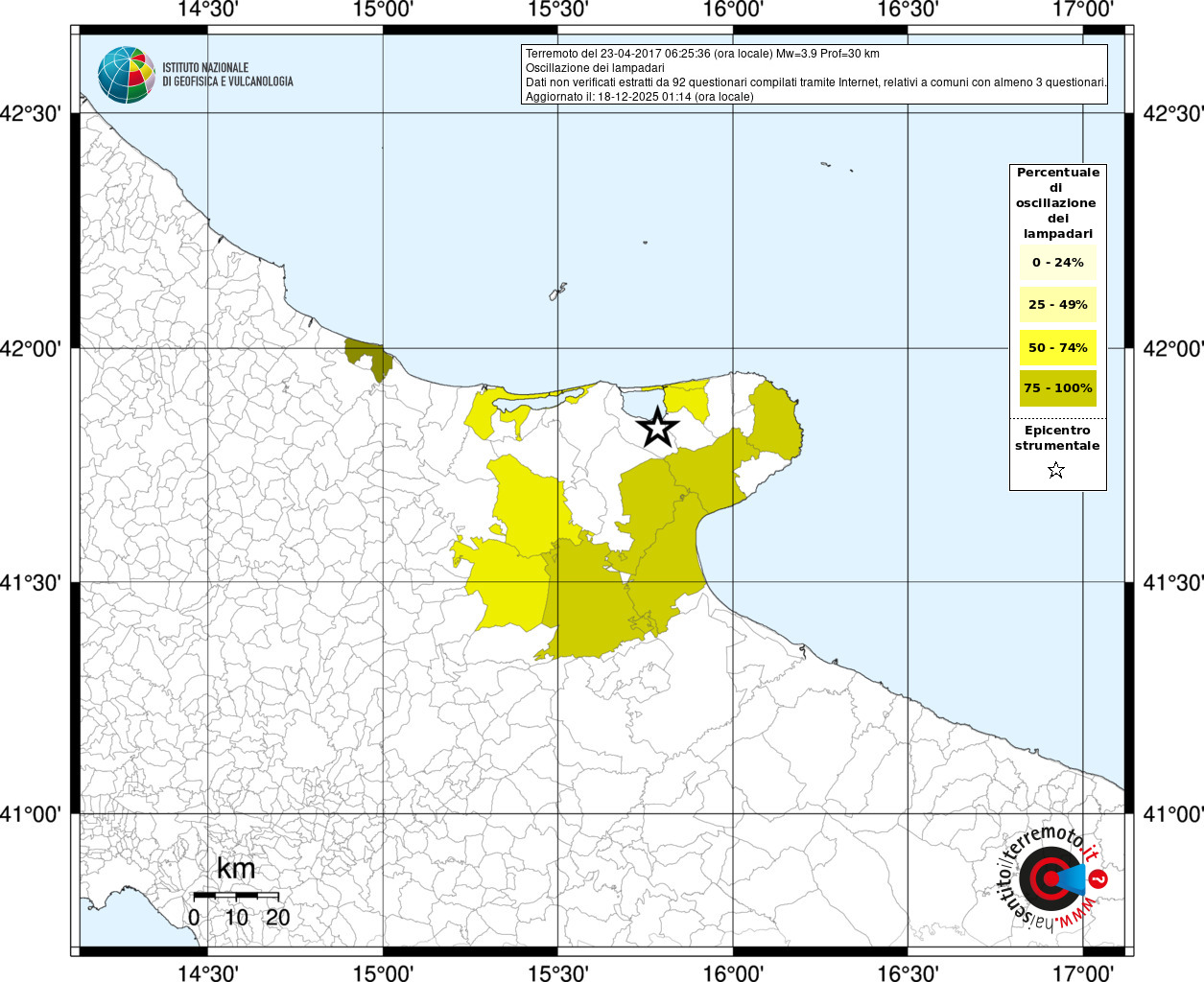The height and width of the screenshot is (982, 1204).
Task: Select the 50 - 74% legend swatch
Action: tap(1057, 347)
